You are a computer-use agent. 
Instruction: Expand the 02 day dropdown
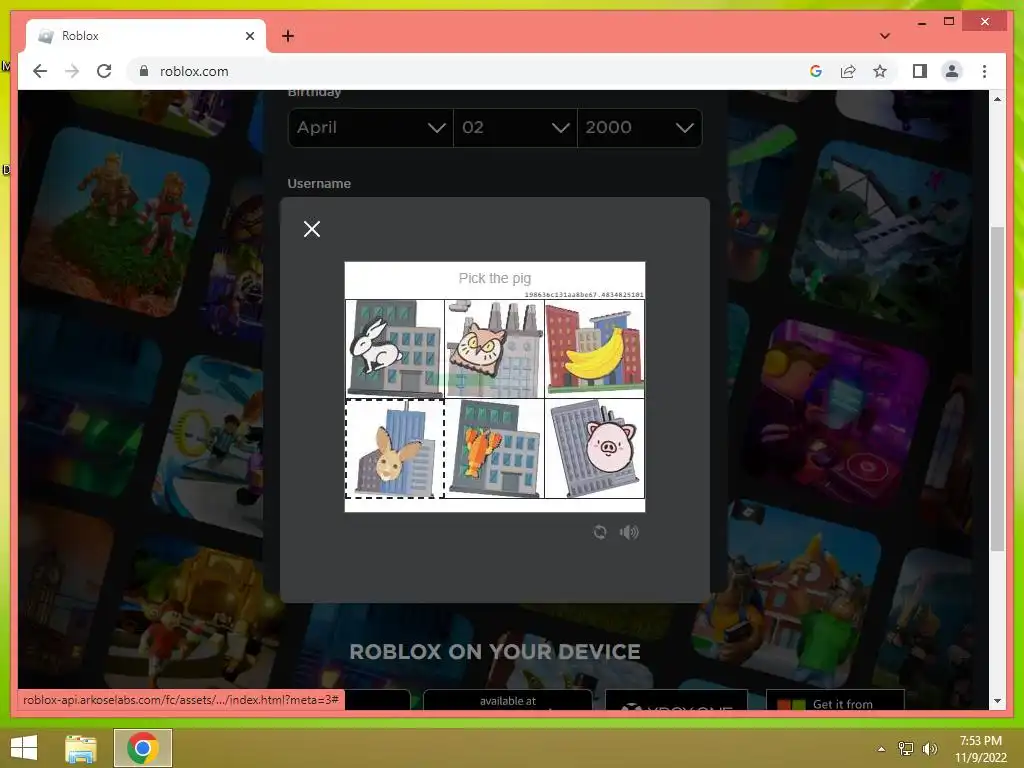point(515,127)
